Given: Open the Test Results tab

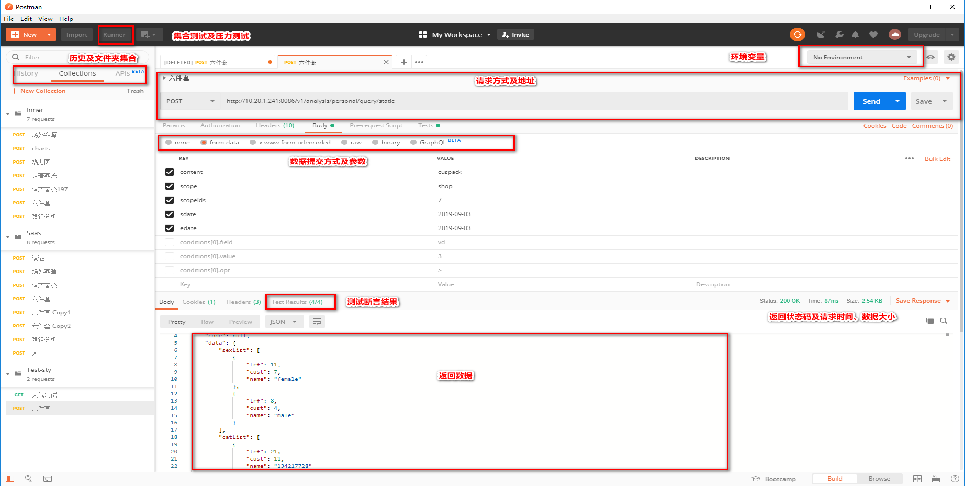Looking at the screenshot, I should click(x=297, y=302).
